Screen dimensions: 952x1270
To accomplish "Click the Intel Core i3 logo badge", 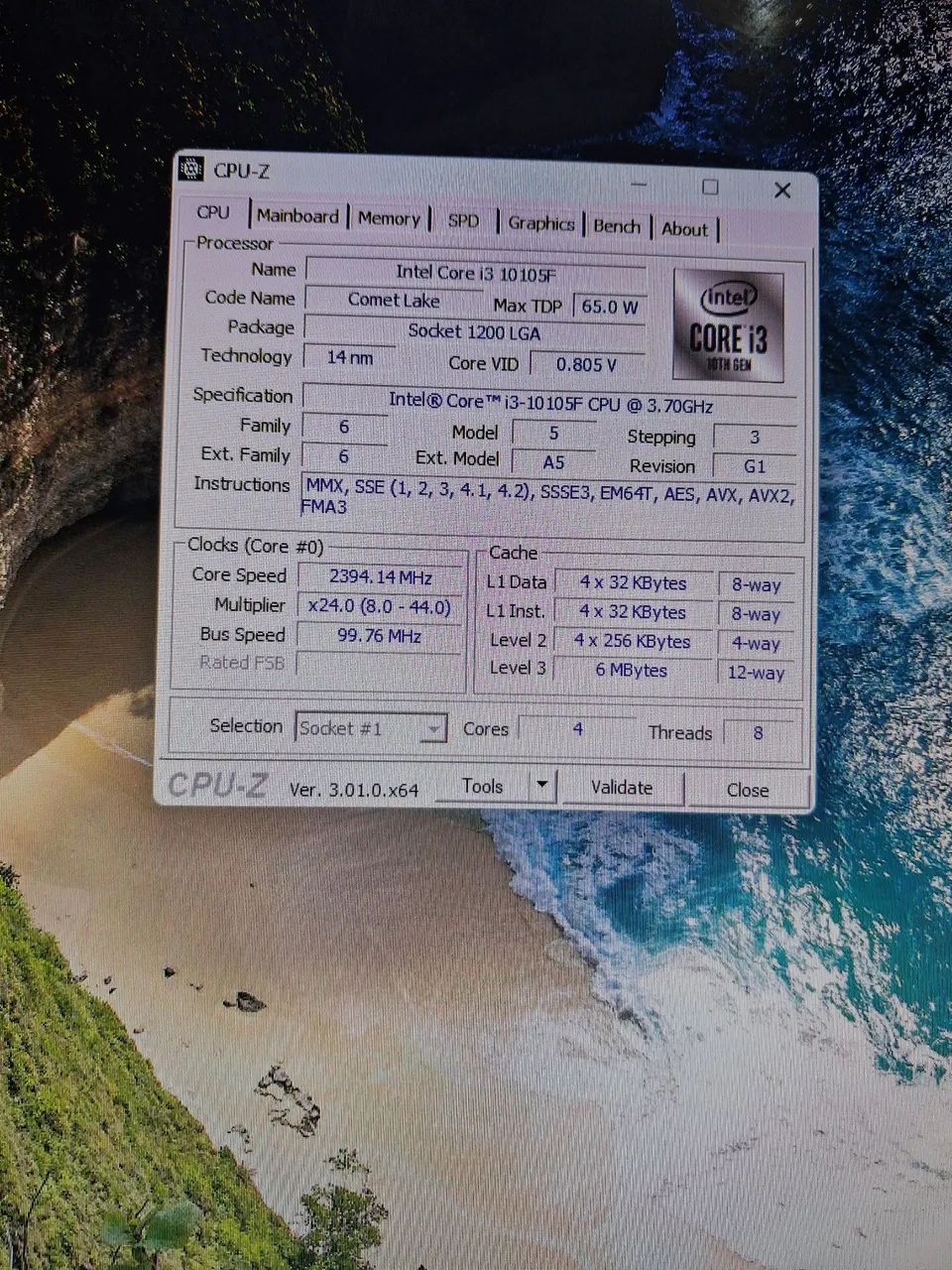I will (x=728, y=326).
